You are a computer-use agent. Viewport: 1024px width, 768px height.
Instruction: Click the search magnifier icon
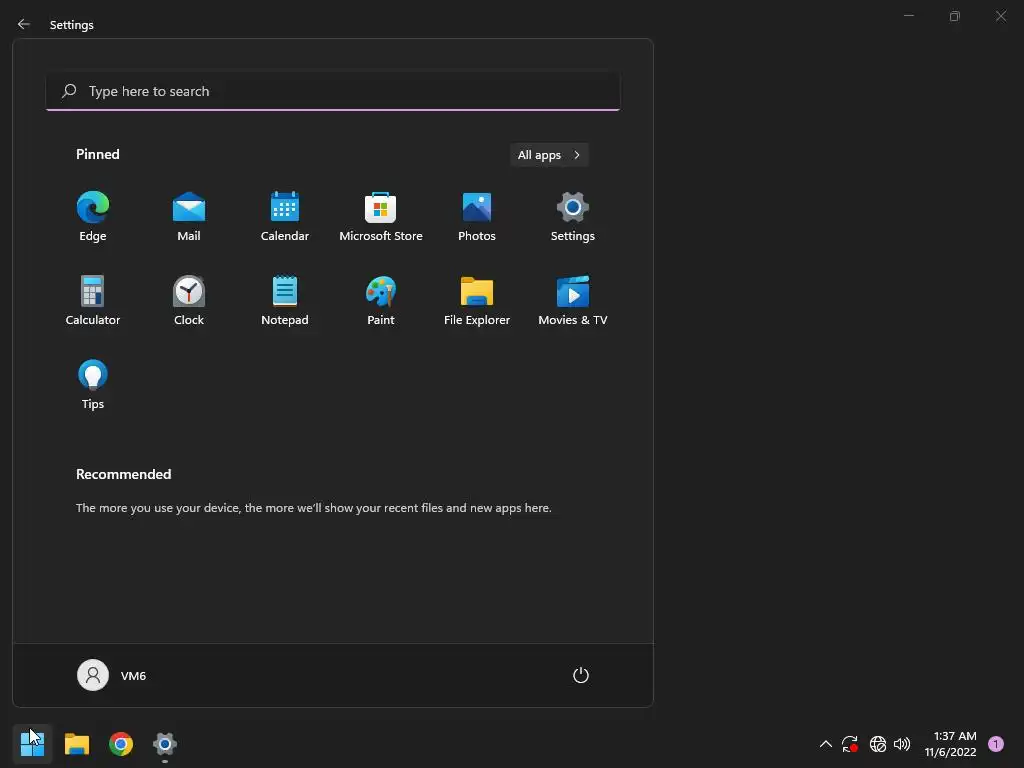click(x=69, y=91)
